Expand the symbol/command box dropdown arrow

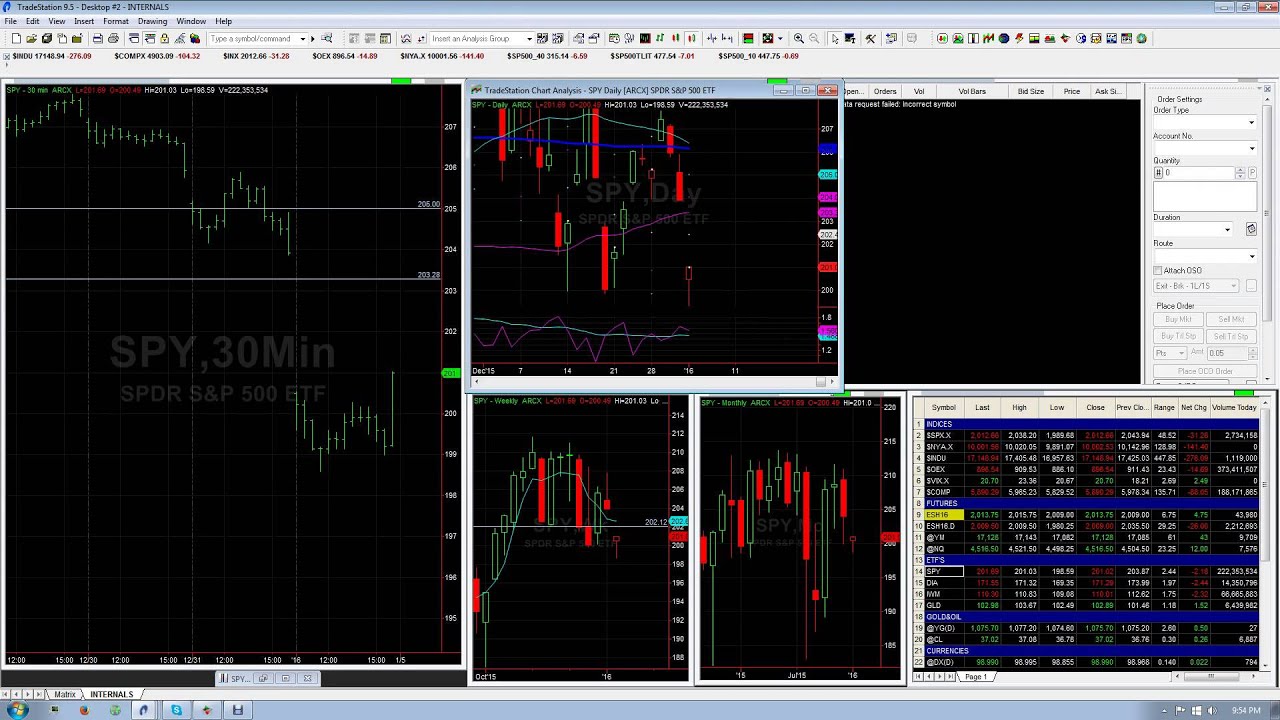coord(302,39)
